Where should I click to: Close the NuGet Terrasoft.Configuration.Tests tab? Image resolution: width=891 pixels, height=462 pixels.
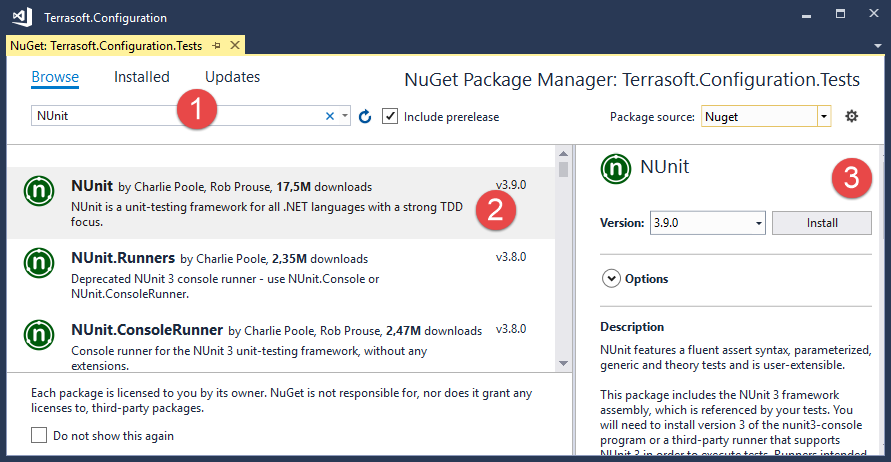click(234, 46)
